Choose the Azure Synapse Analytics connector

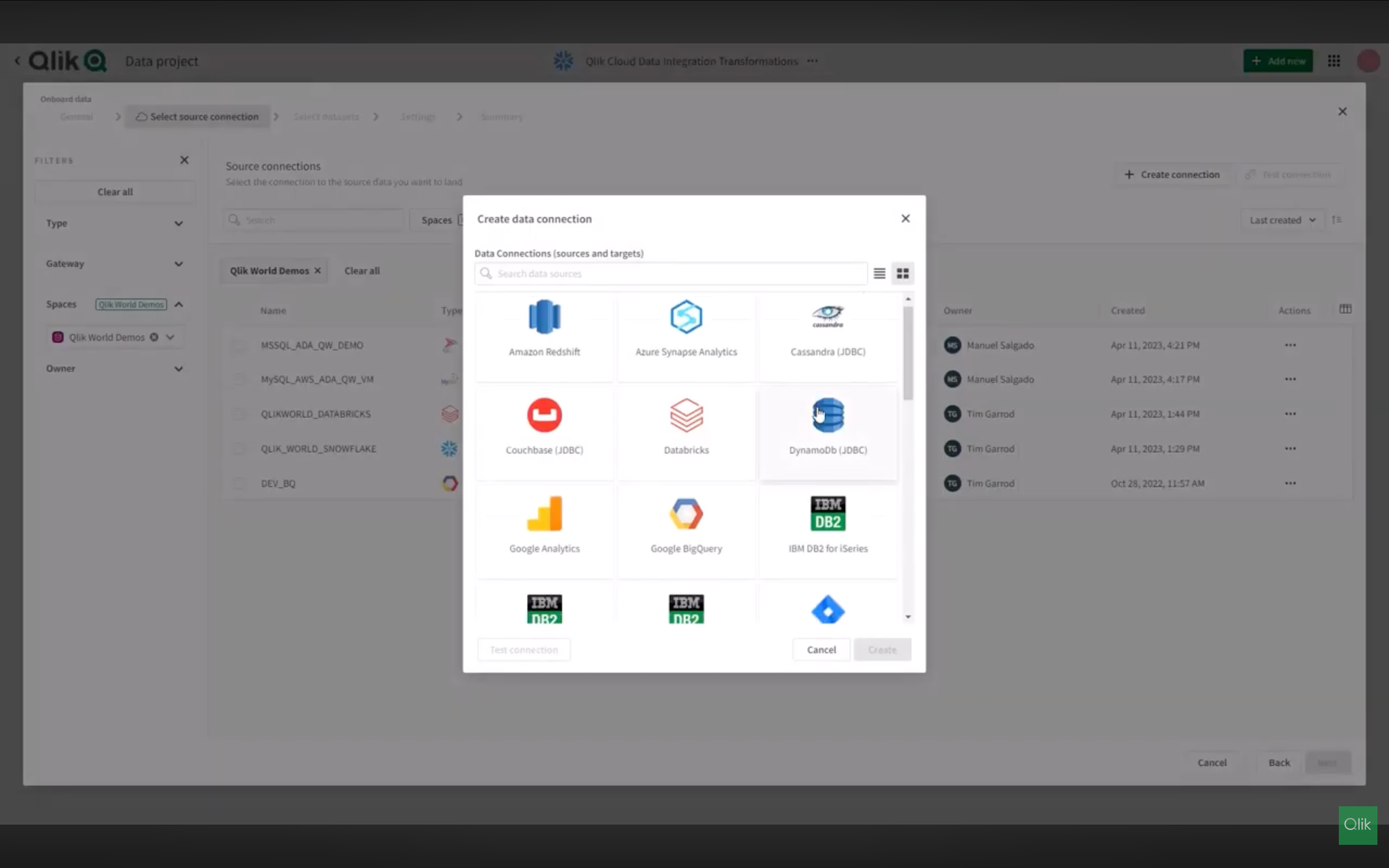(685, 317)
